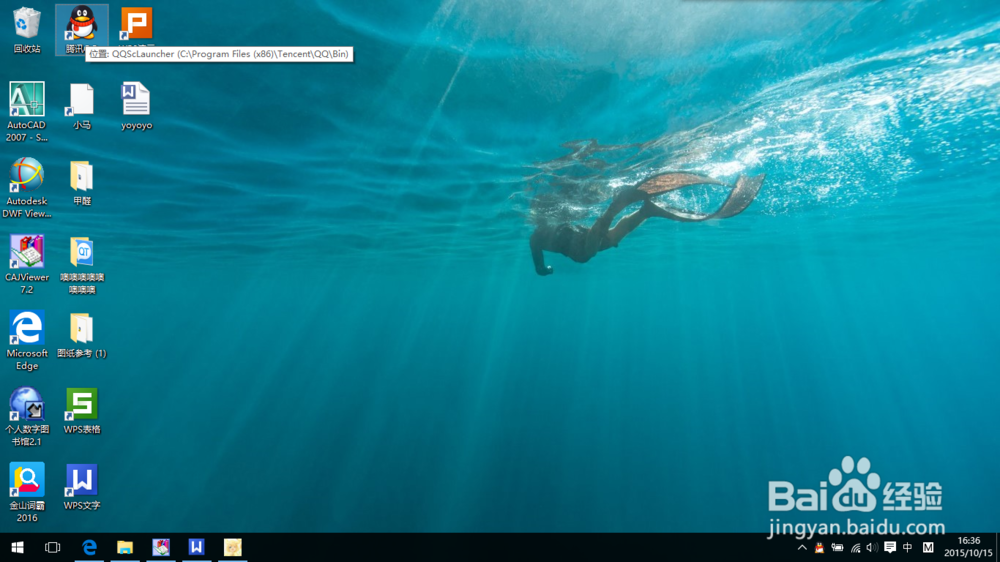Select the WPS表格 spreadsheet shortcut
The image size is (1000, 562).
click(82, 411)
